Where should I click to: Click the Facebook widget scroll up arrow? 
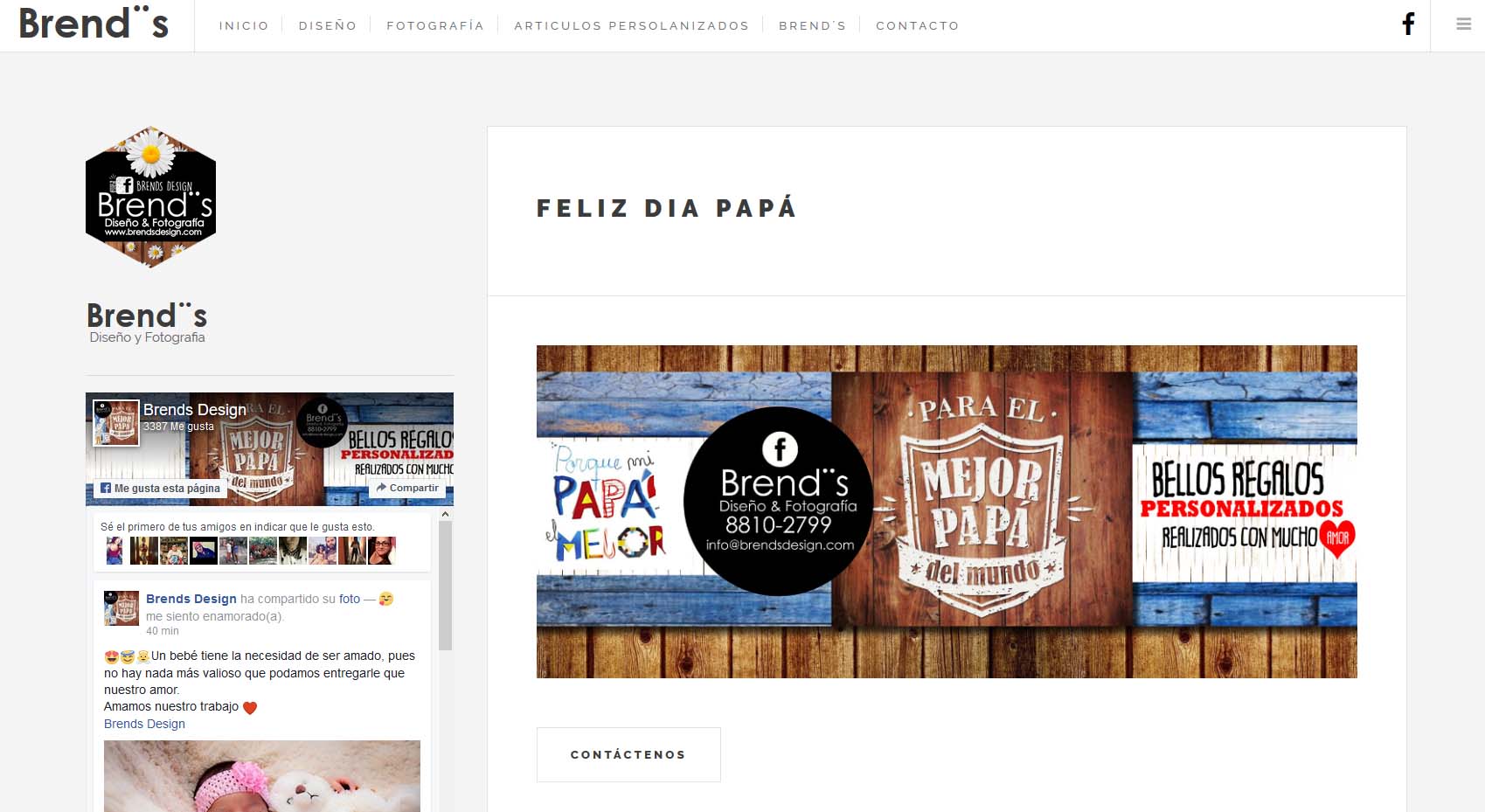click(445, 514)
